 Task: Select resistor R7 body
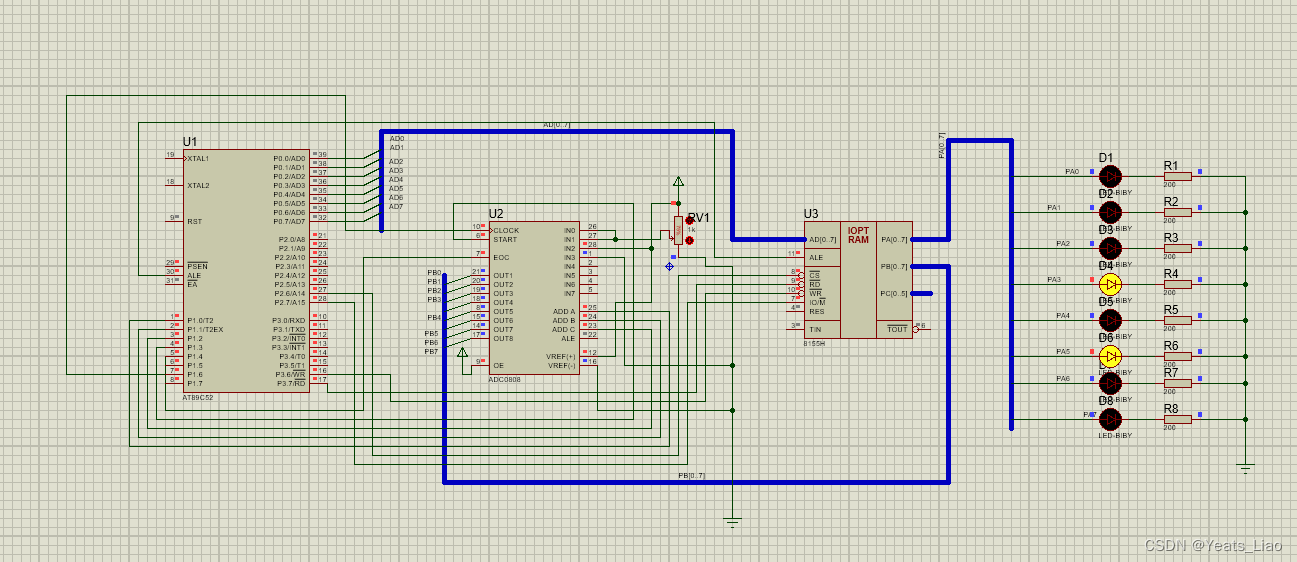click(x=1177, y=383)
